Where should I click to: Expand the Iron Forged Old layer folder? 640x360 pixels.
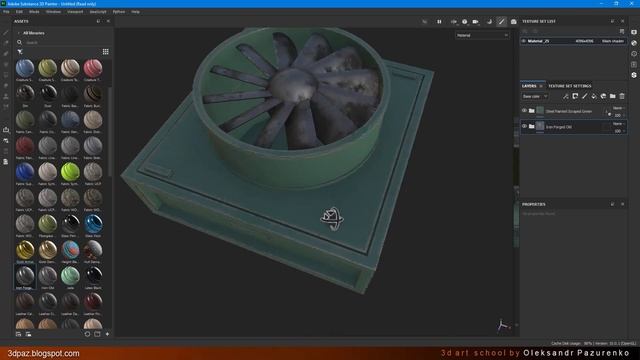(x=531, y=126)
